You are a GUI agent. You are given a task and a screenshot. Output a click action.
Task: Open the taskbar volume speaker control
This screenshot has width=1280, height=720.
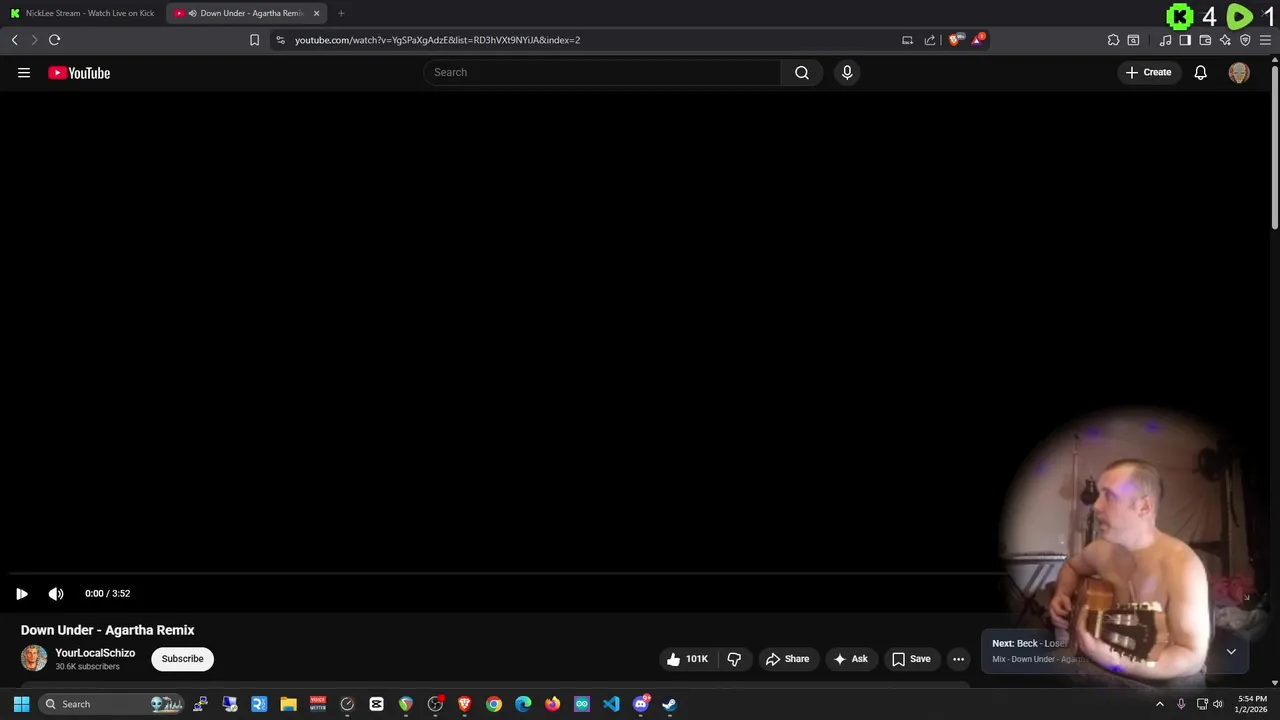[x=1217, y=704]
